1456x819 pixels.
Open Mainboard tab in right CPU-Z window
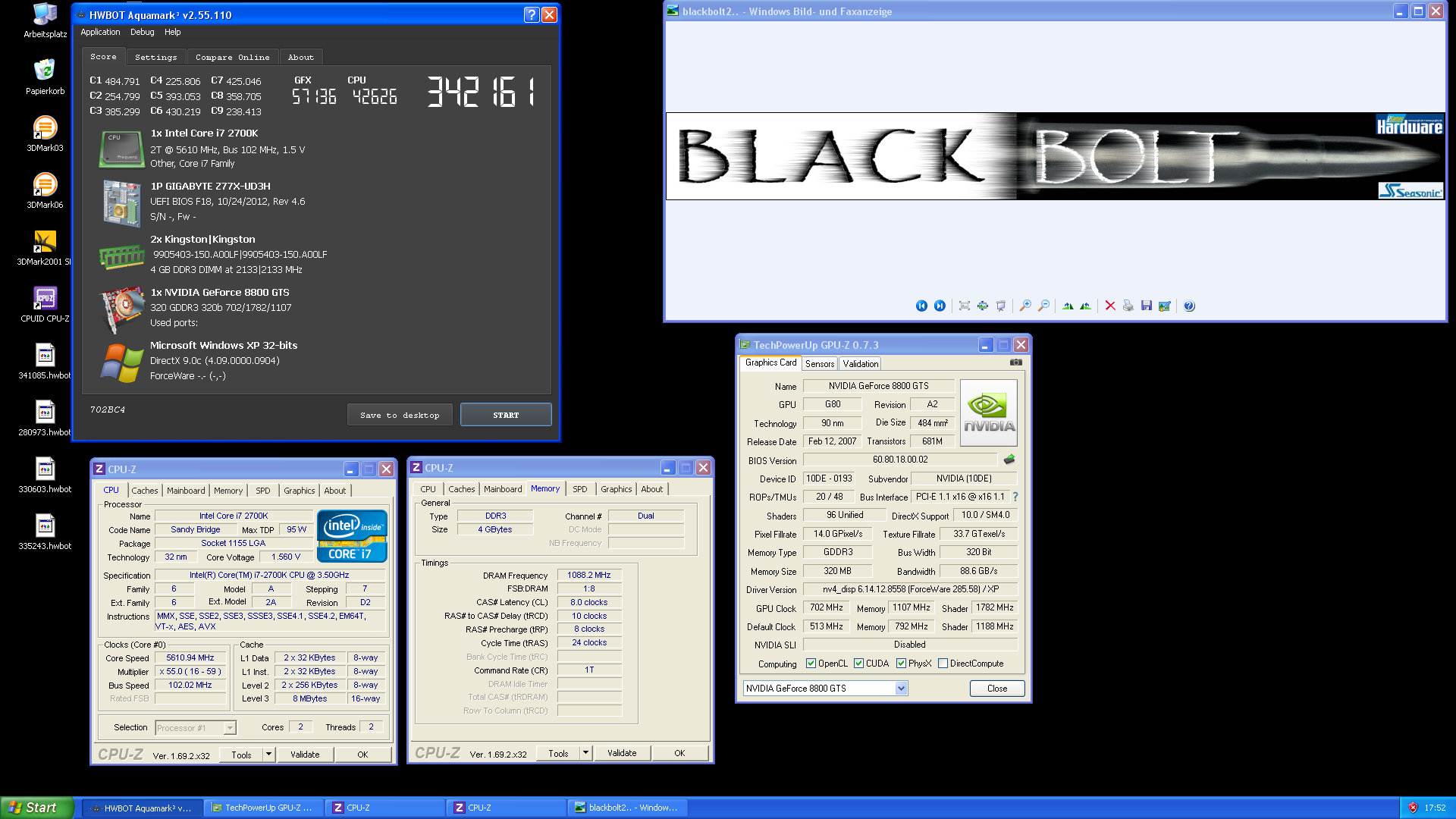pyautogui.click(x=503, y=489)
